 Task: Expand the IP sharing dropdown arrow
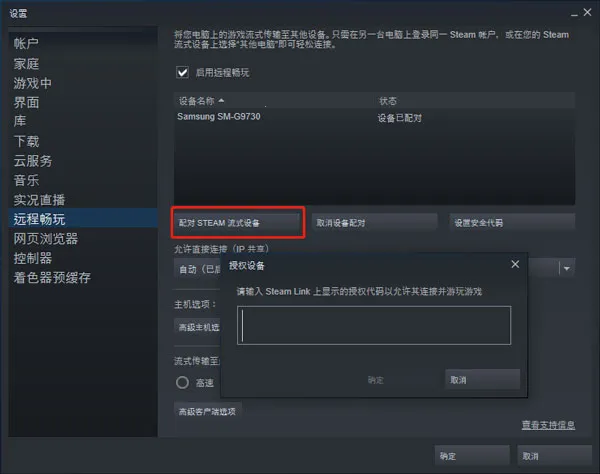(x=567, y=269)
